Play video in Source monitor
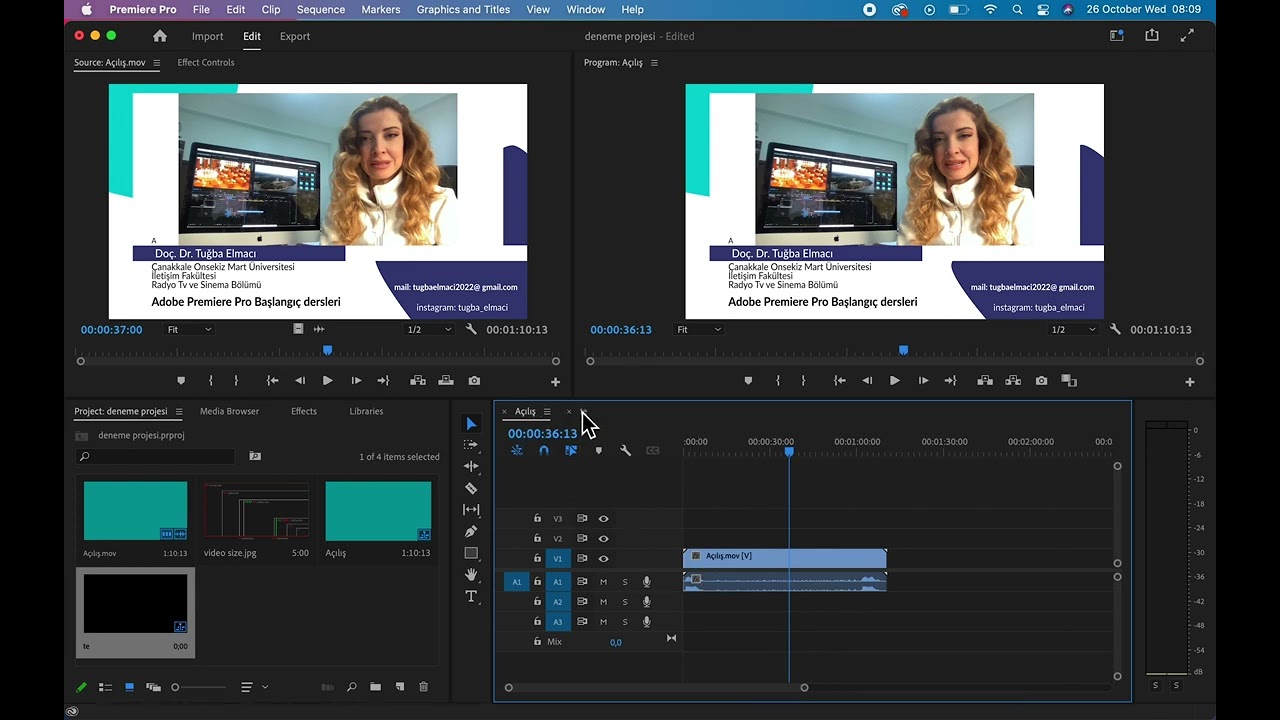1280x720 pixels. click(x=327, y=381)
